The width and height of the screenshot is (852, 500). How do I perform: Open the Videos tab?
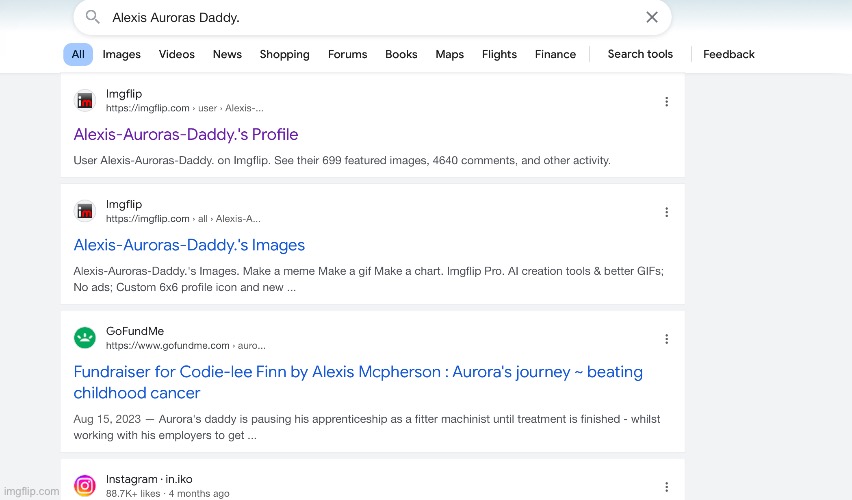pos(177,54)
